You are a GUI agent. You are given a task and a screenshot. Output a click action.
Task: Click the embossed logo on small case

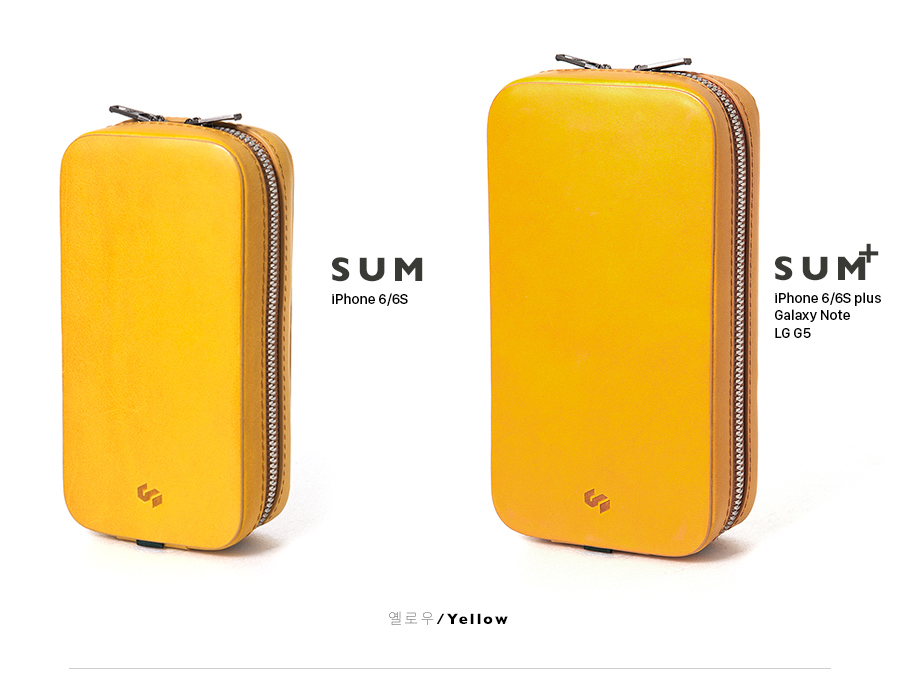[x=149, y=495]
